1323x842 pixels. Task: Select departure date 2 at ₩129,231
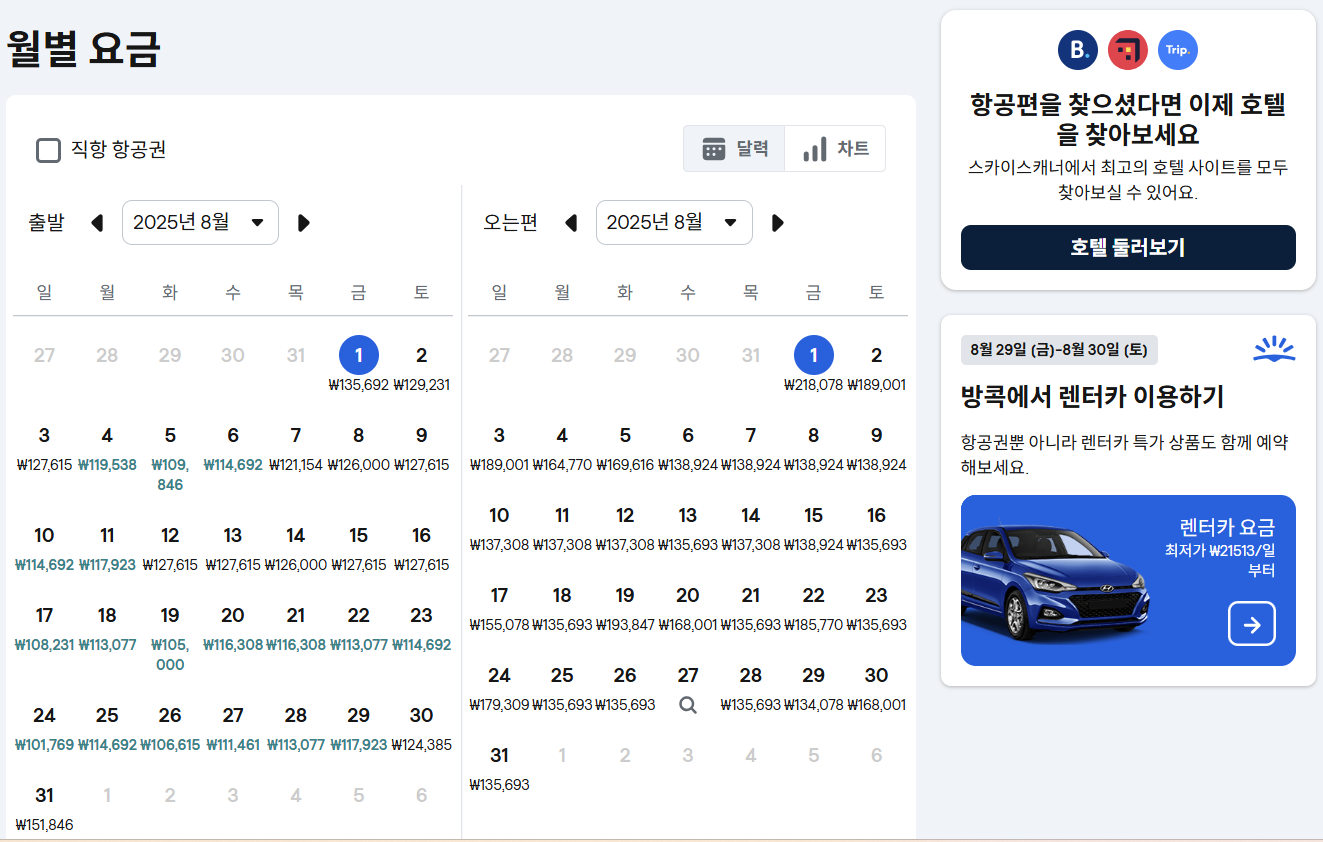click(421, 369)
